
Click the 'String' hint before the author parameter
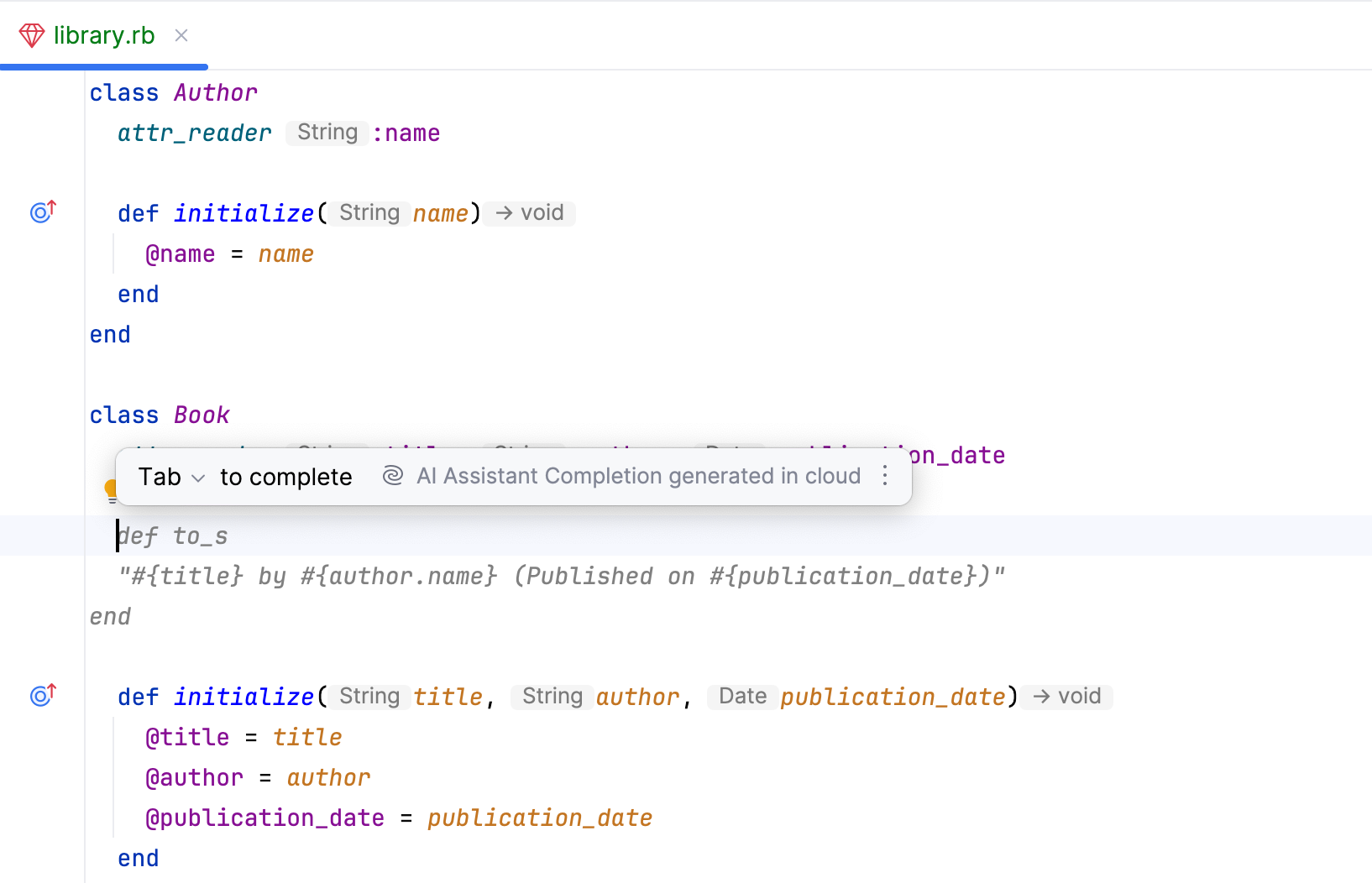pyautogui.click(x=552, y=697)
